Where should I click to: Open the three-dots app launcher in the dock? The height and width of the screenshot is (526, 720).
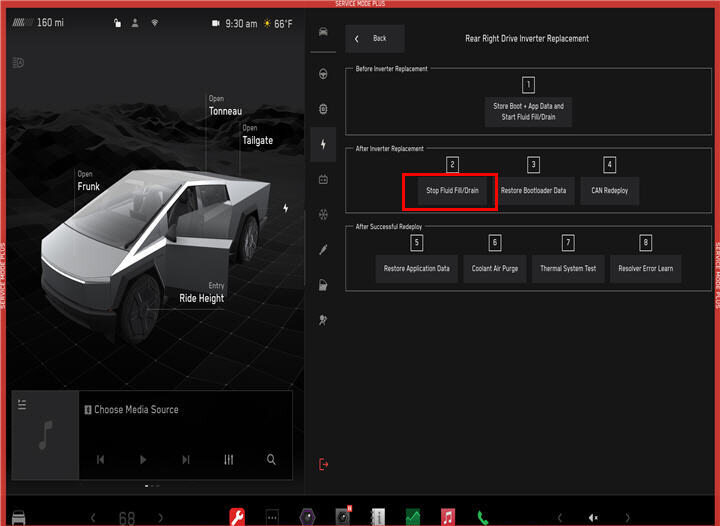(x=272, y=517)
